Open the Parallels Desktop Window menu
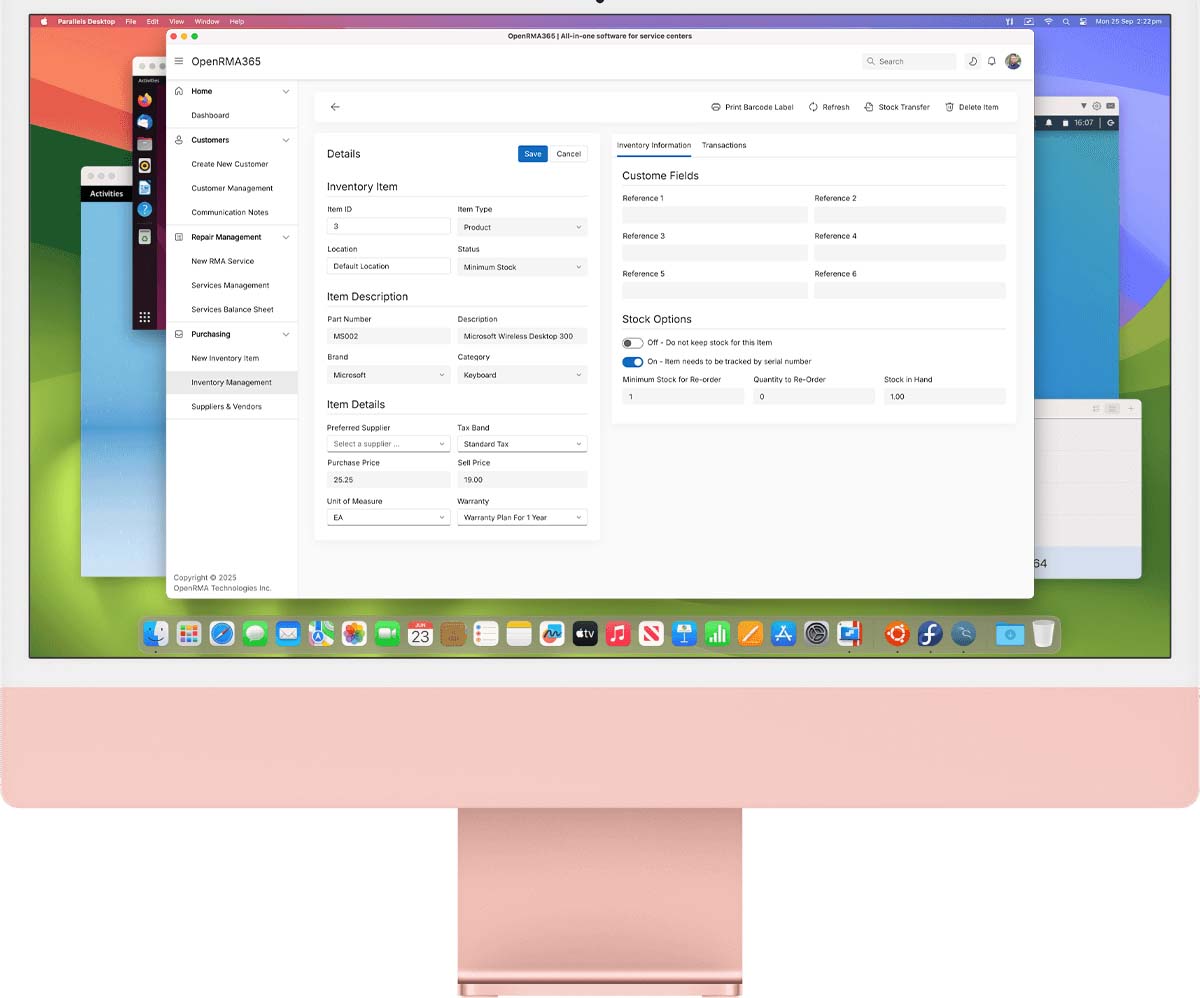Image resolution: width=1200 pixels, height=998 pixels. pos(207,21)
